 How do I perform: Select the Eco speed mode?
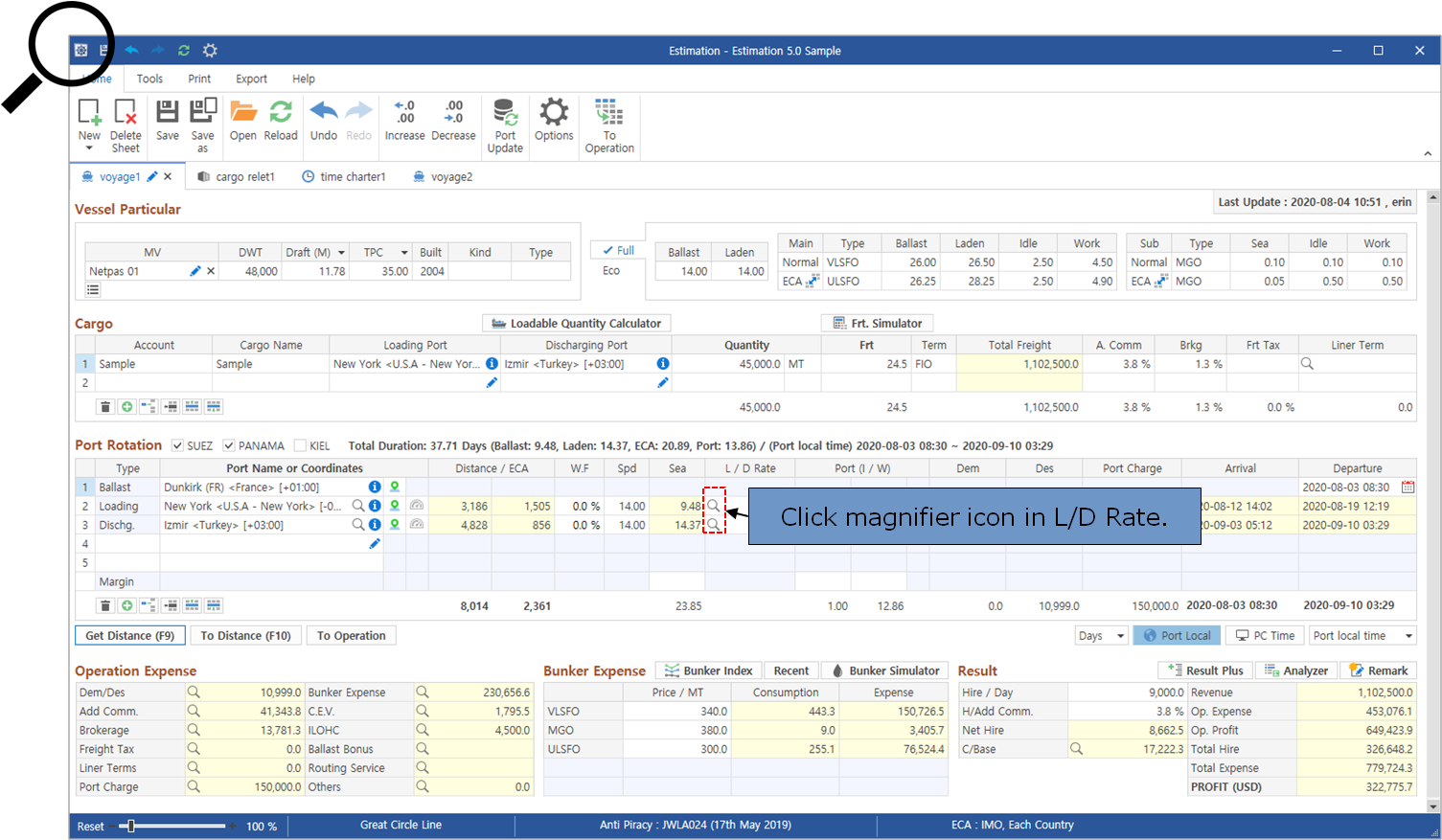click(x=611, y=271)
